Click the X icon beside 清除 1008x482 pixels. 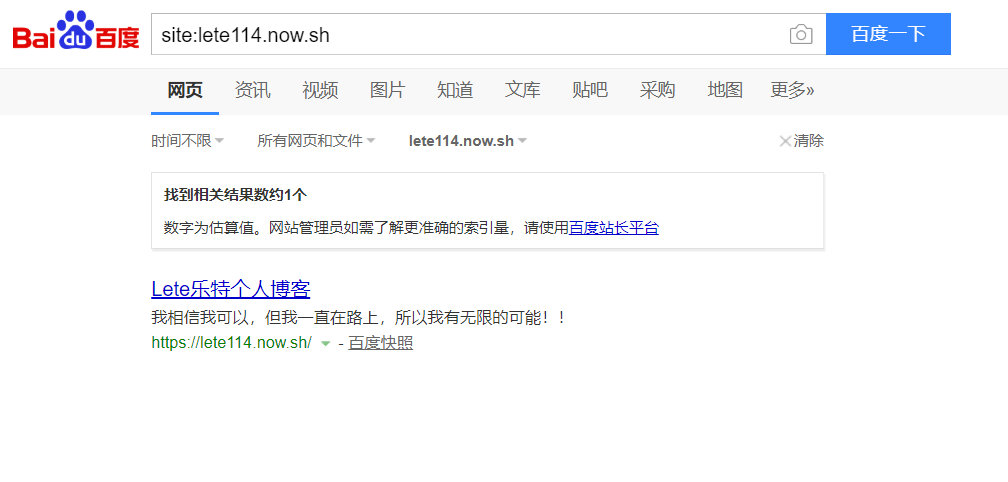785,141
